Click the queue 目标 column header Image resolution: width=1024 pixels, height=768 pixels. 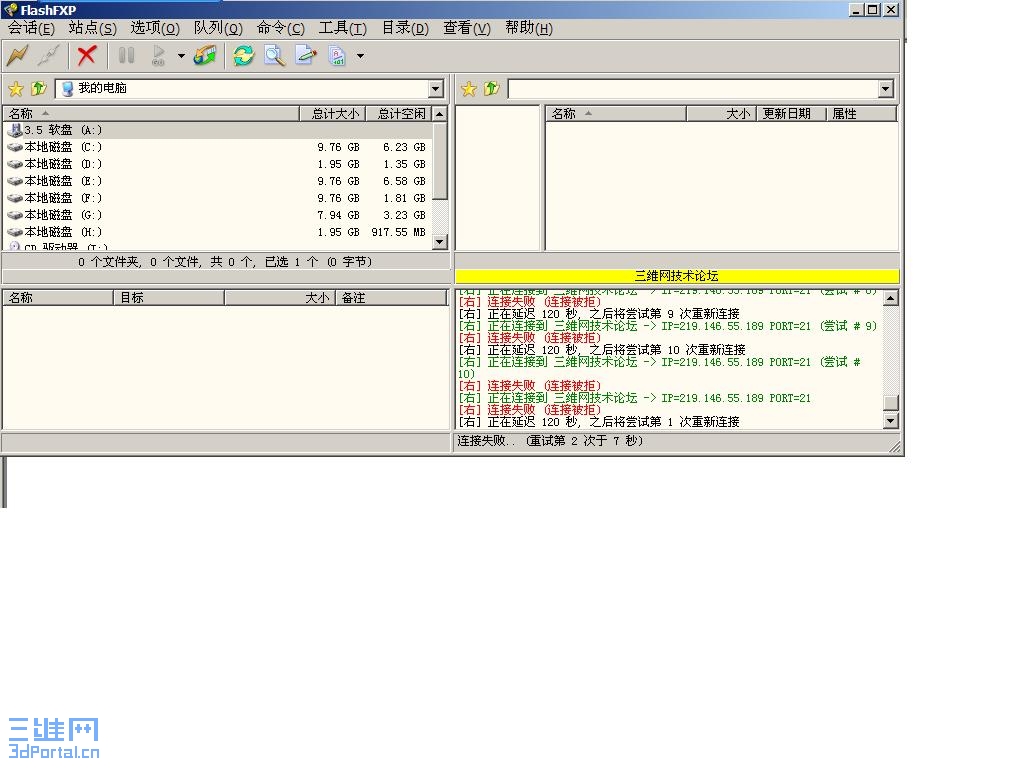[x=169, y=298]
